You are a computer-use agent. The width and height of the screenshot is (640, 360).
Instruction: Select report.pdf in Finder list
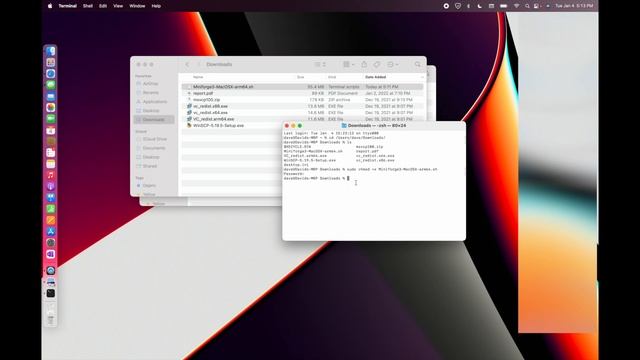(302, 93)
